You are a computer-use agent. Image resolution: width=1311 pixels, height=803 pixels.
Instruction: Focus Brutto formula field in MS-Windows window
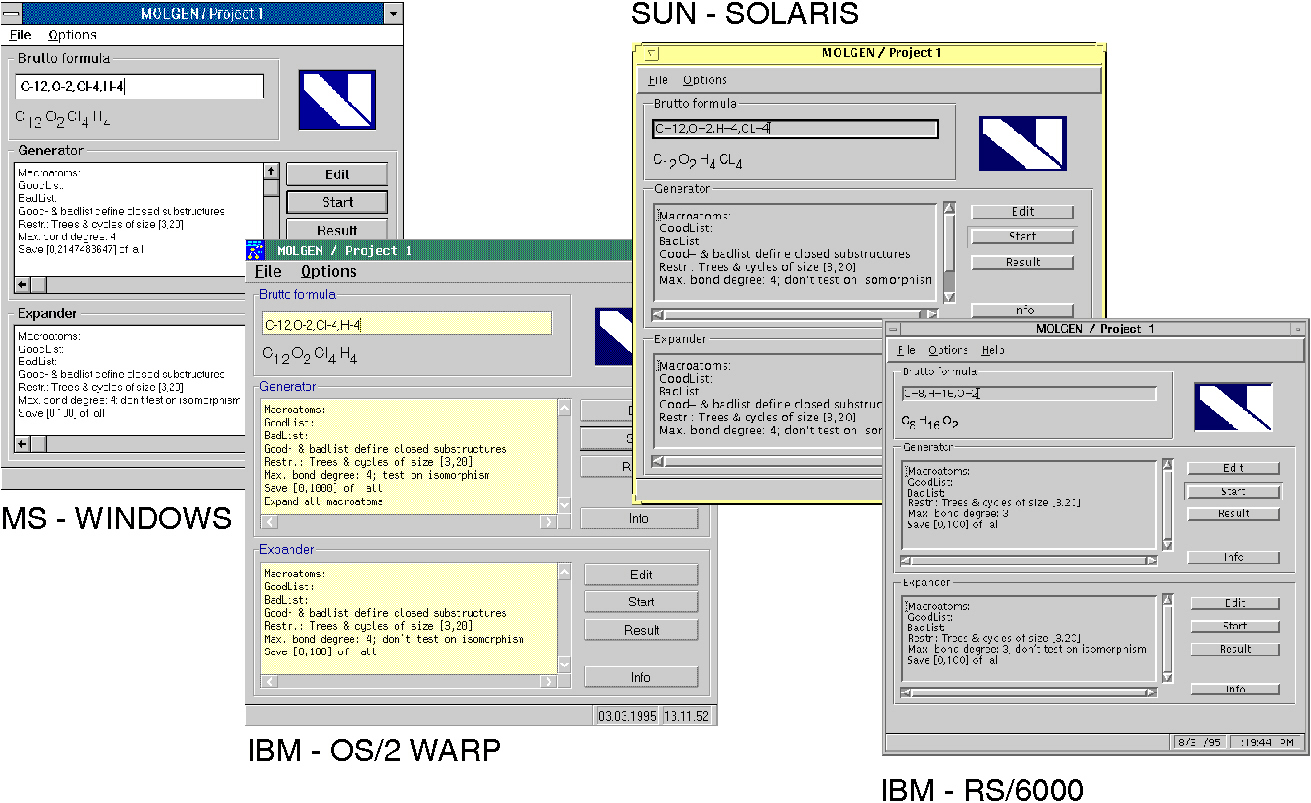click(x=140, y=87)
